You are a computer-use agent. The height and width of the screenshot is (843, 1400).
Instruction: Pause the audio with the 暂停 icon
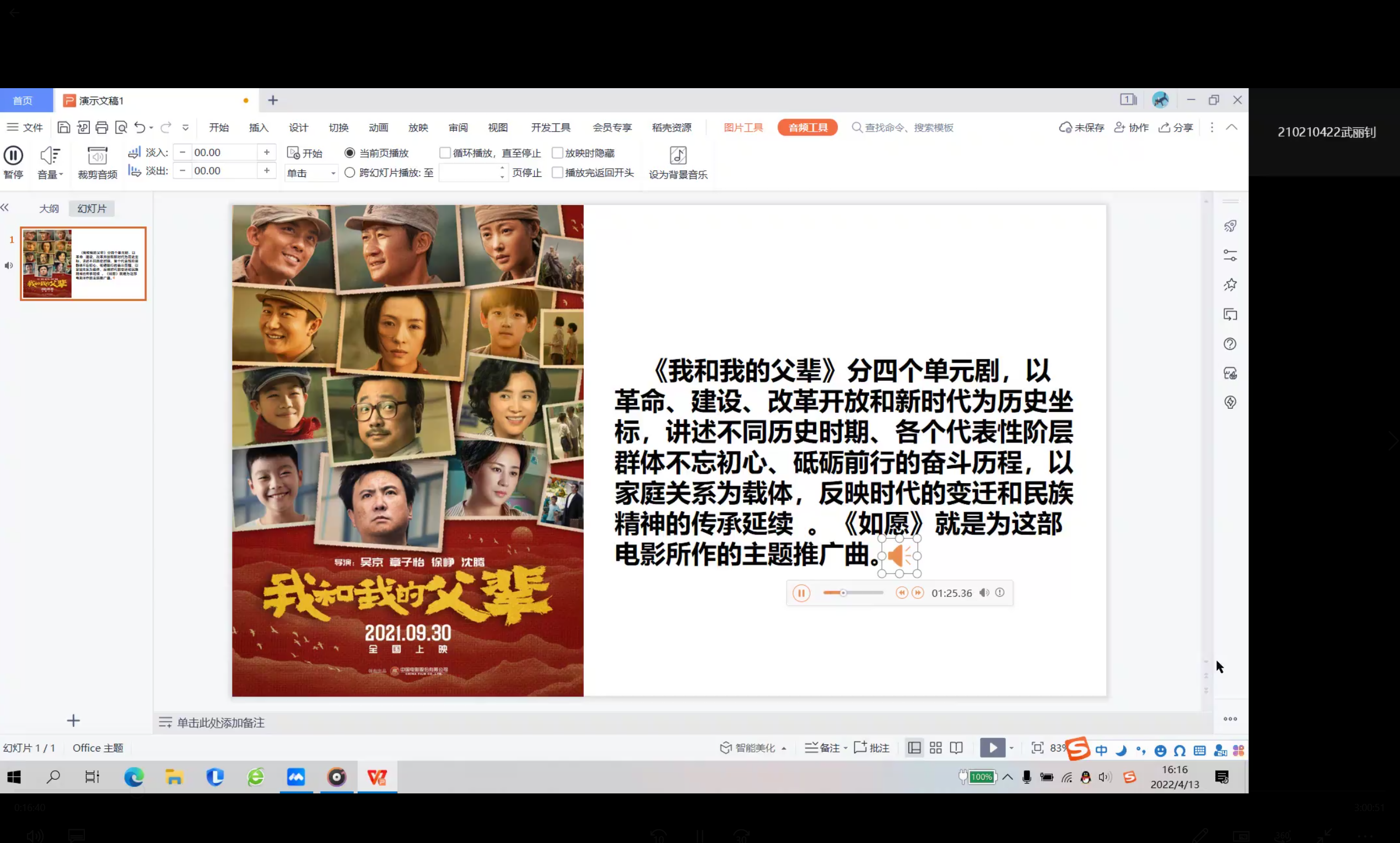click(x=13, y=162)
